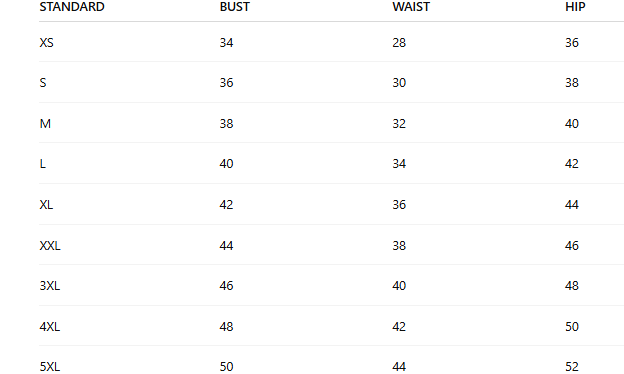Click the waist value 30 for S
This screenshot has height=374, width=624.
pos(399,83)
